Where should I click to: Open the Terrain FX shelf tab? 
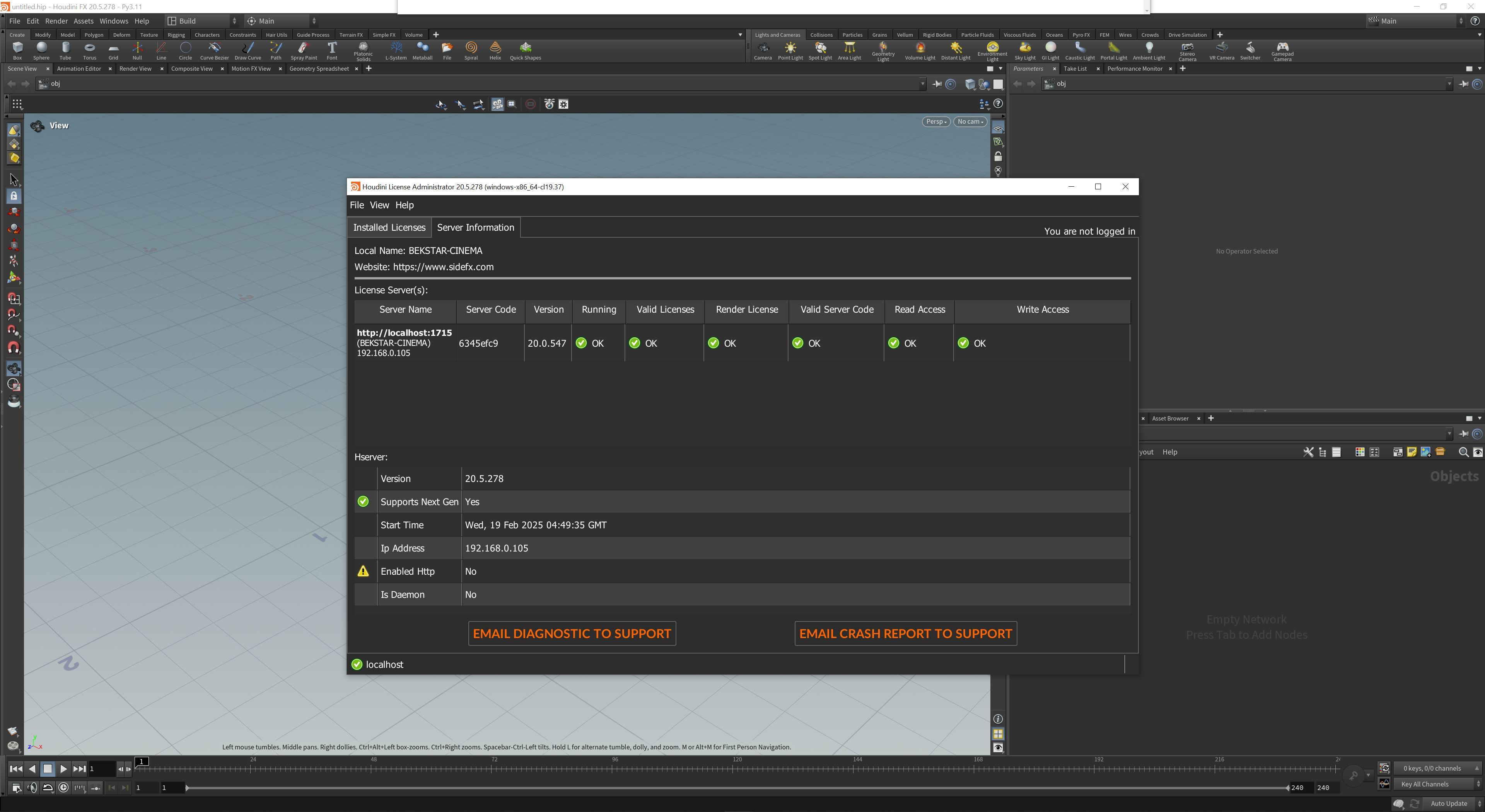350,34
